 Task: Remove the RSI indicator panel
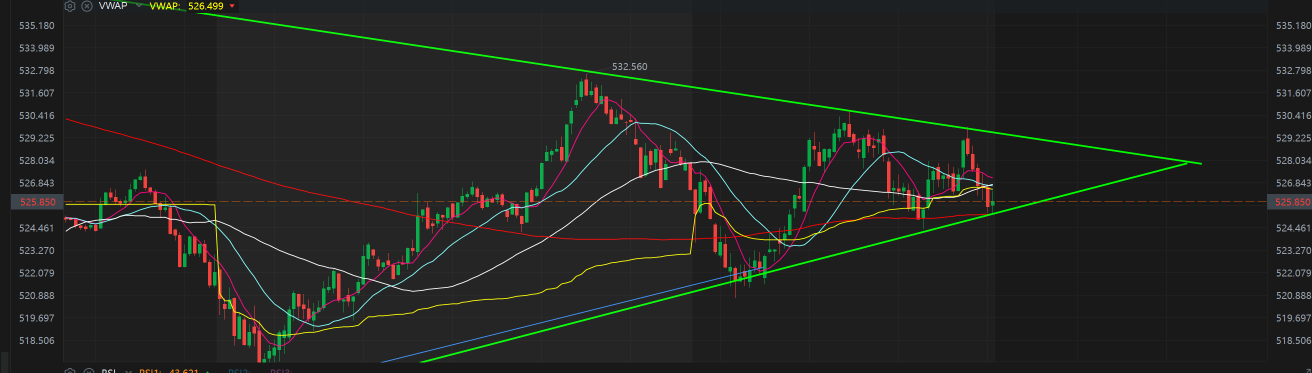(88, 370)
